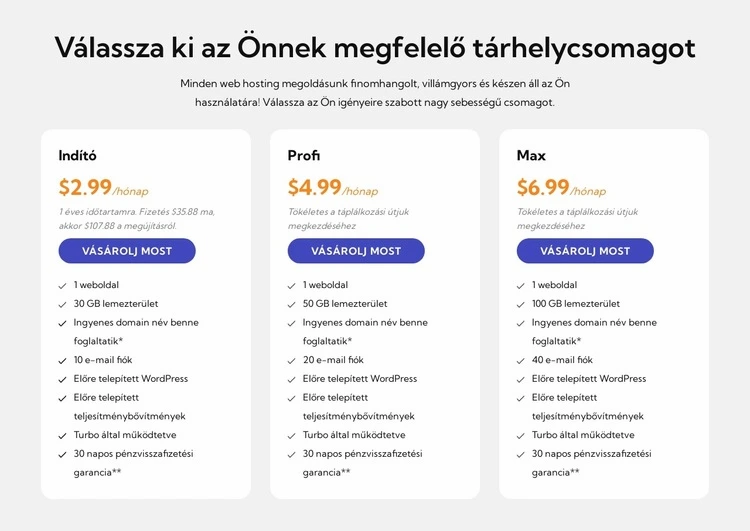The image size is (750, 531).
Task: Click Max plan's Előre telepített WordPress checkmark
Action: 522,379
